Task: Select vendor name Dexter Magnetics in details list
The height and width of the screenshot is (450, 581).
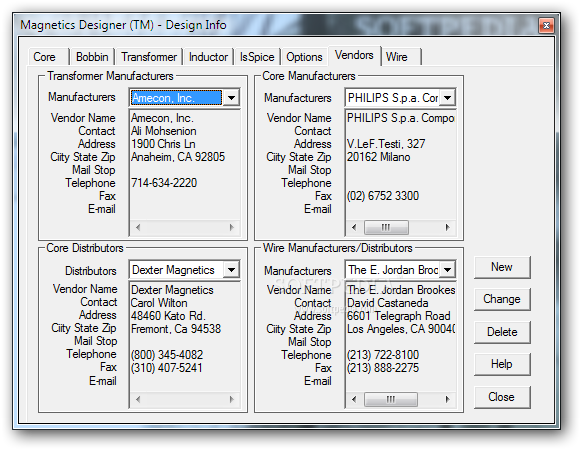Action: pyautogui.click(x=172, y=290)
